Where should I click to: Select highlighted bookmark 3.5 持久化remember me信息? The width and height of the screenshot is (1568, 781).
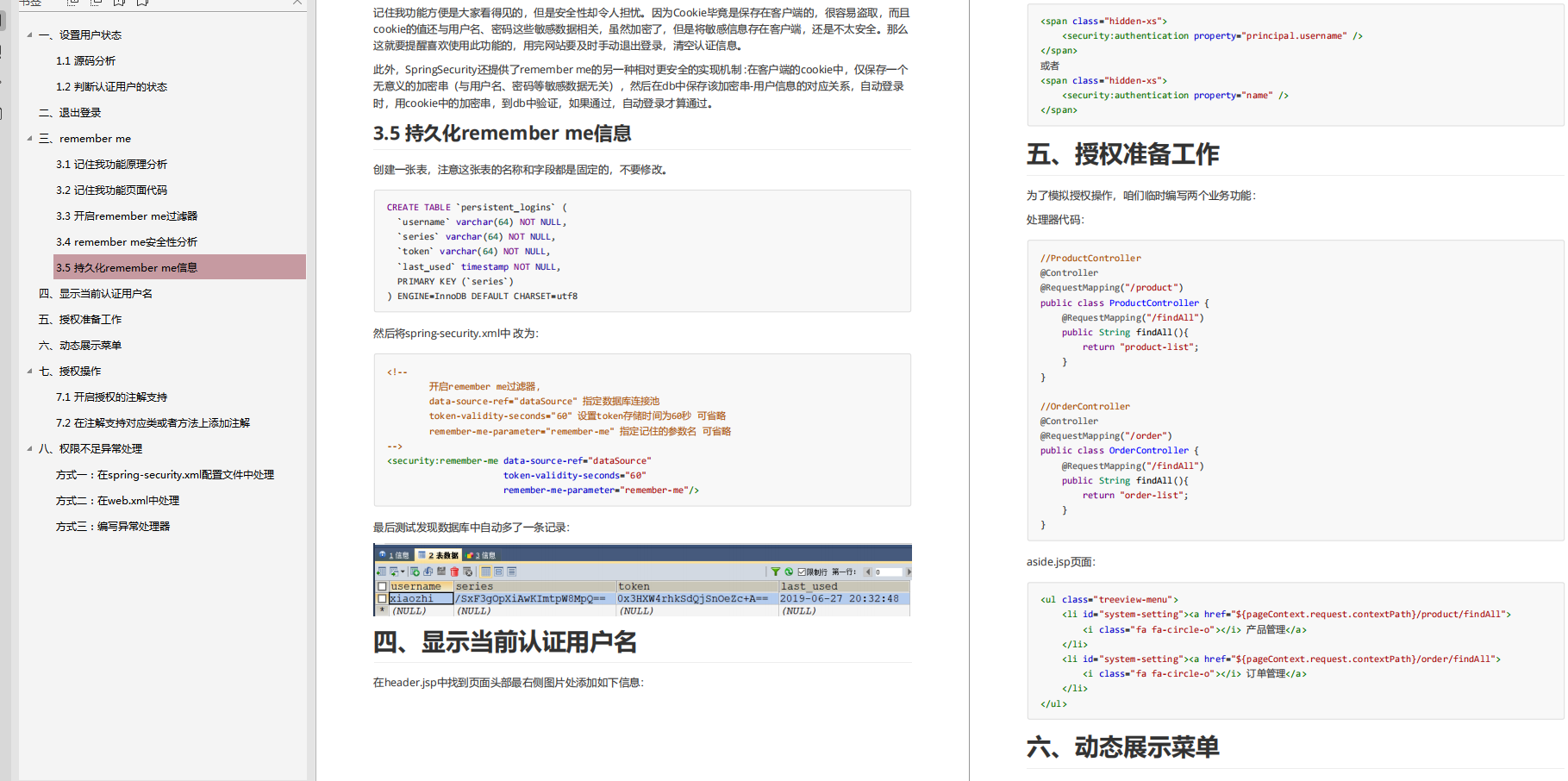179,267
